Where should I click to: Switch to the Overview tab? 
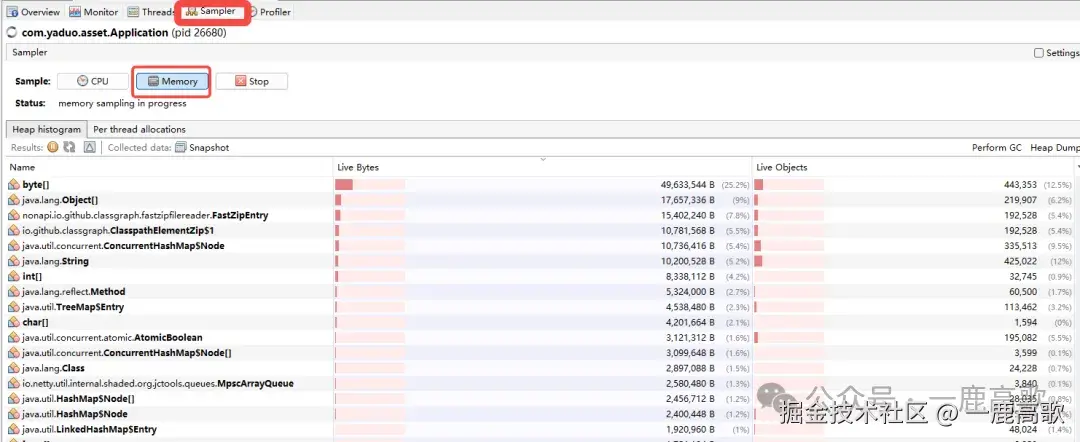coord(34,12)
